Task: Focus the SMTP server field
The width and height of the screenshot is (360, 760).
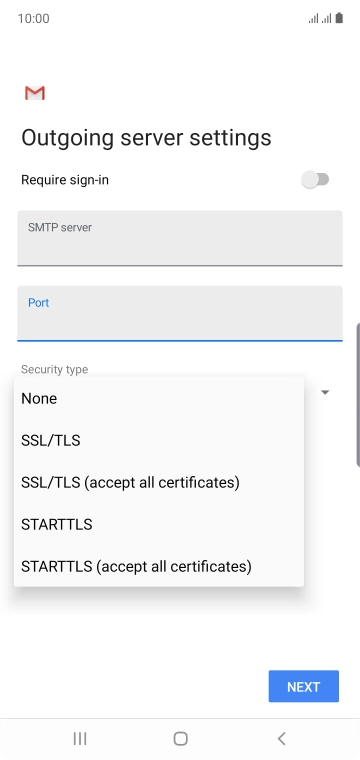Action: (180, 238)
